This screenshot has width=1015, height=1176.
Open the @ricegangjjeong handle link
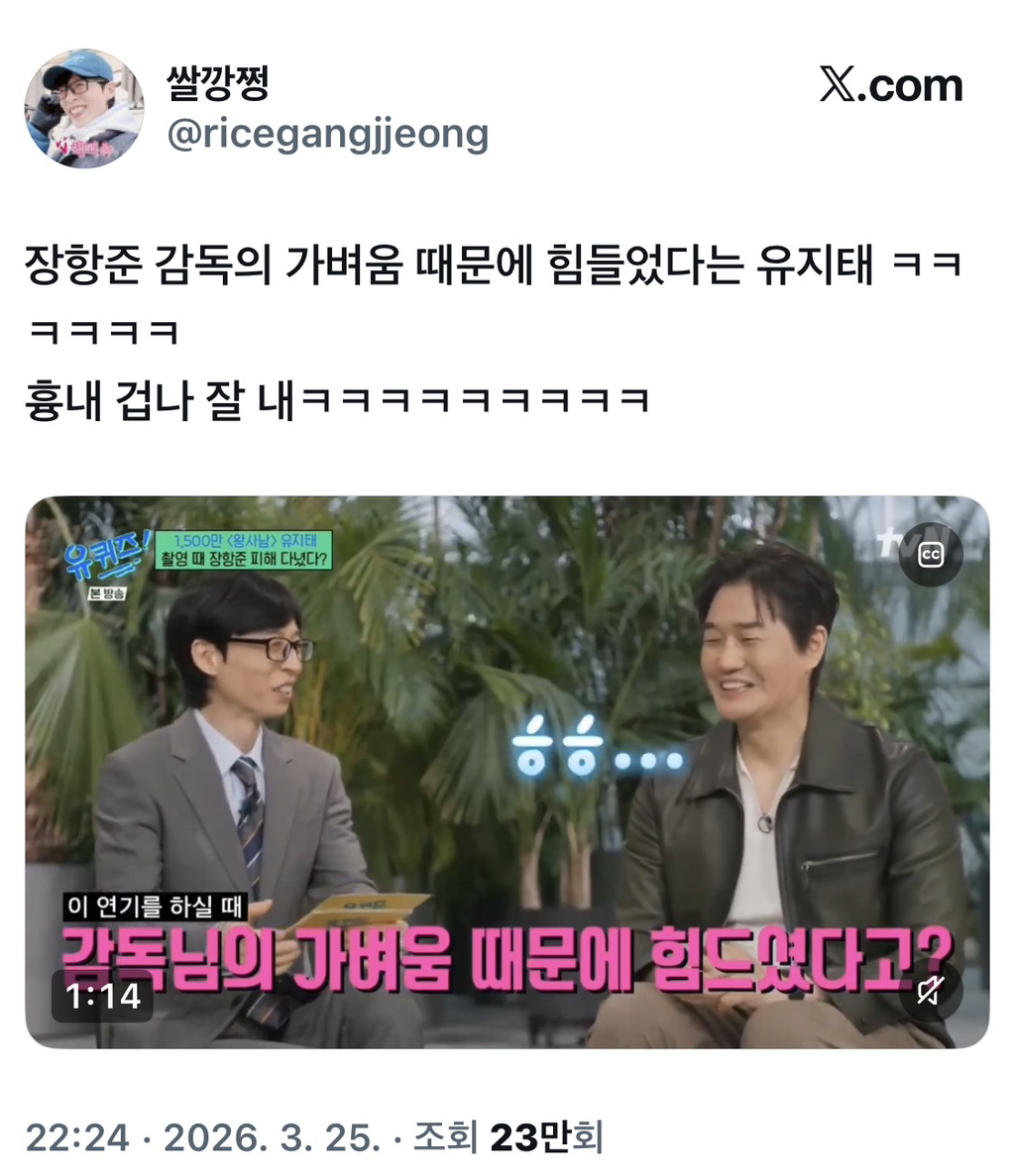coord(328,135)
